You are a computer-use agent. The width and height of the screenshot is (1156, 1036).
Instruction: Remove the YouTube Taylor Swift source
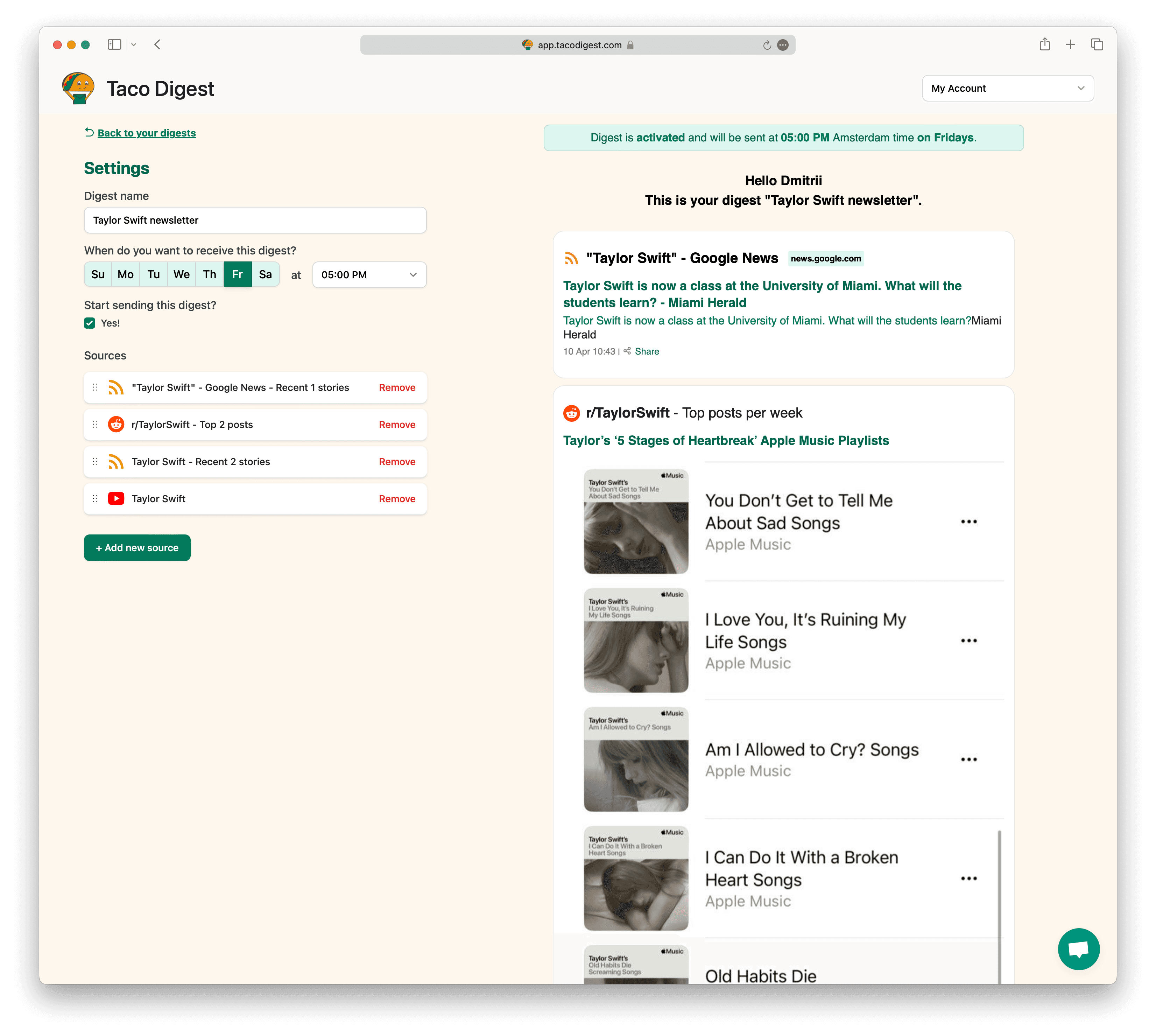(x=397, y=499)
